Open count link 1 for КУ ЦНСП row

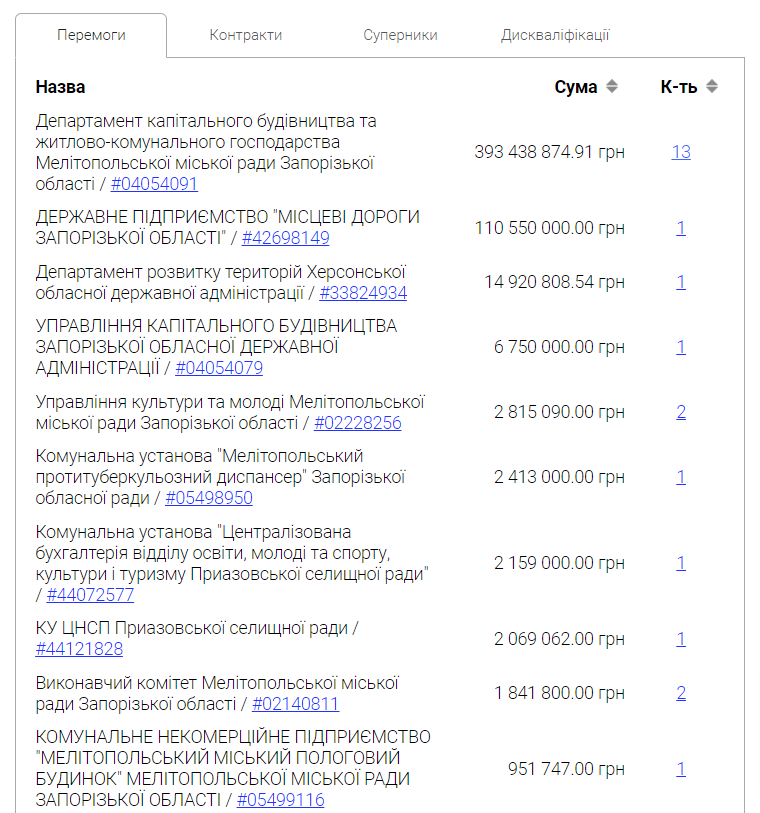tap(681, 639)
